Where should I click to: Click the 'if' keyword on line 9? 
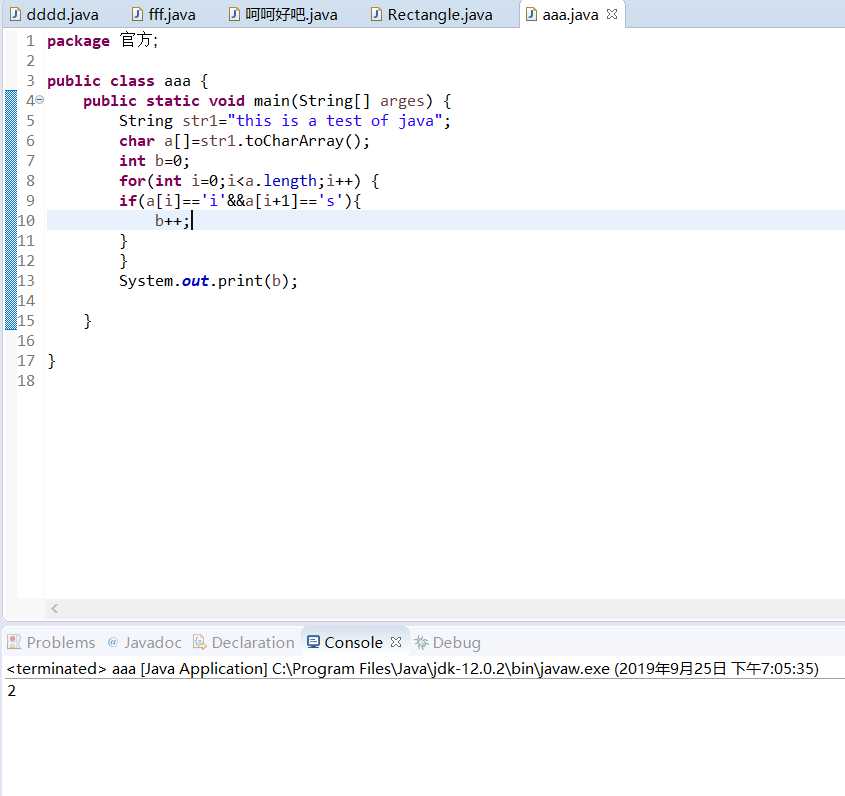point(128,201)
